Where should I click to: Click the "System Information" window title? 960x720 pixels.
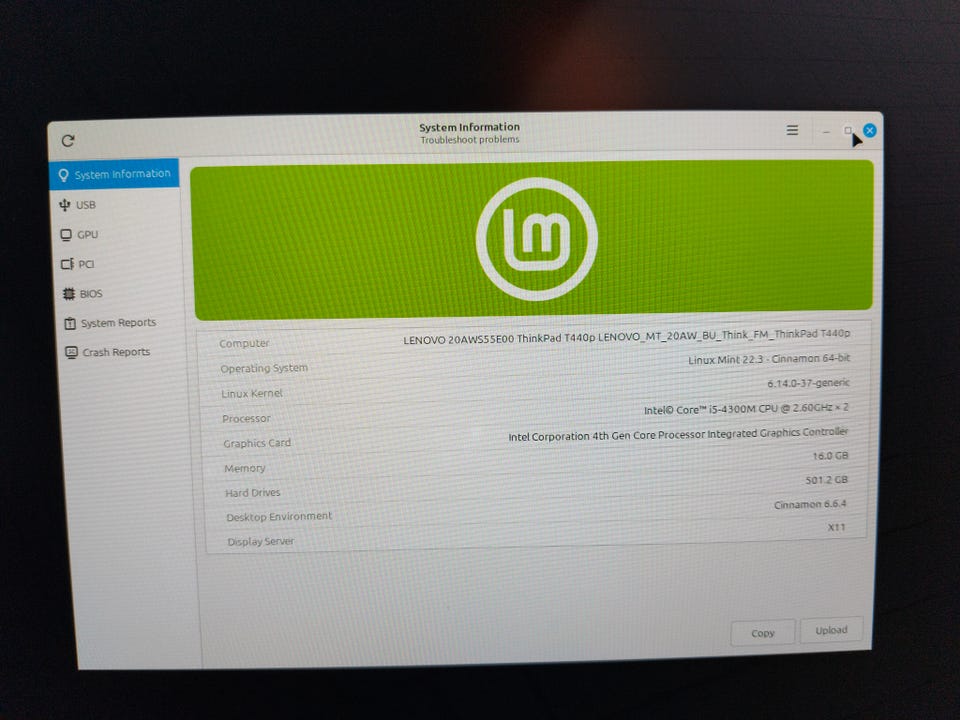[x=470, y=127]
